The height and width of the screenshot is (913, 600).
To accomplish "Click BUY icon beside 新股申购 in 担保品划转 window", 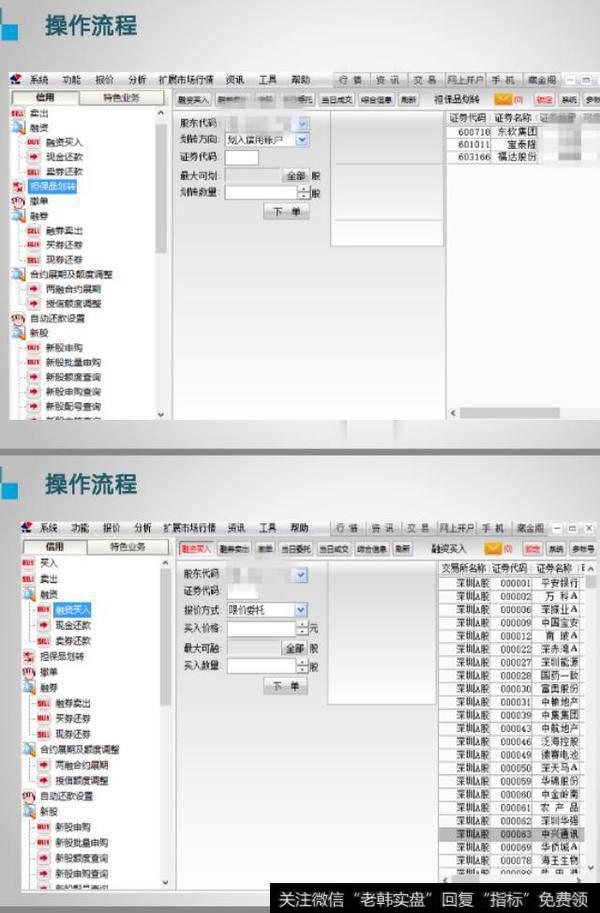I will click(x=33, y=348).
